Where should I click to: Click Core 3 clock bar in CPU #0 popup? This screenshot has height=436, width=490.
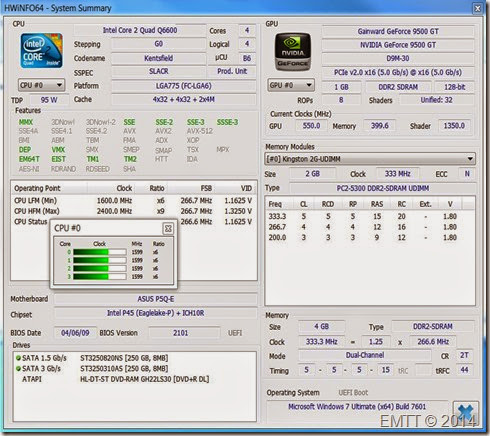coord(100,277)
